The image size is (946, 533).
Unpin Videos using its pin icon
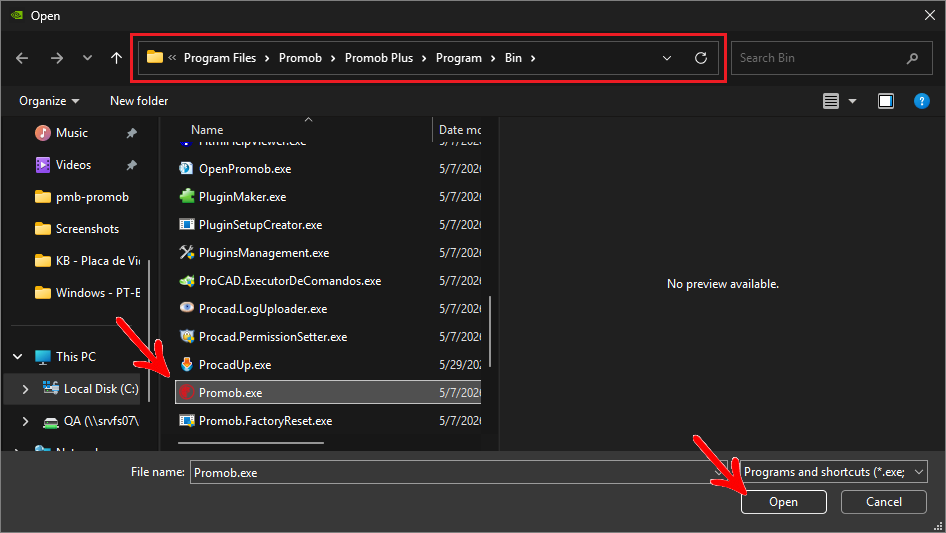click(131, 165)
